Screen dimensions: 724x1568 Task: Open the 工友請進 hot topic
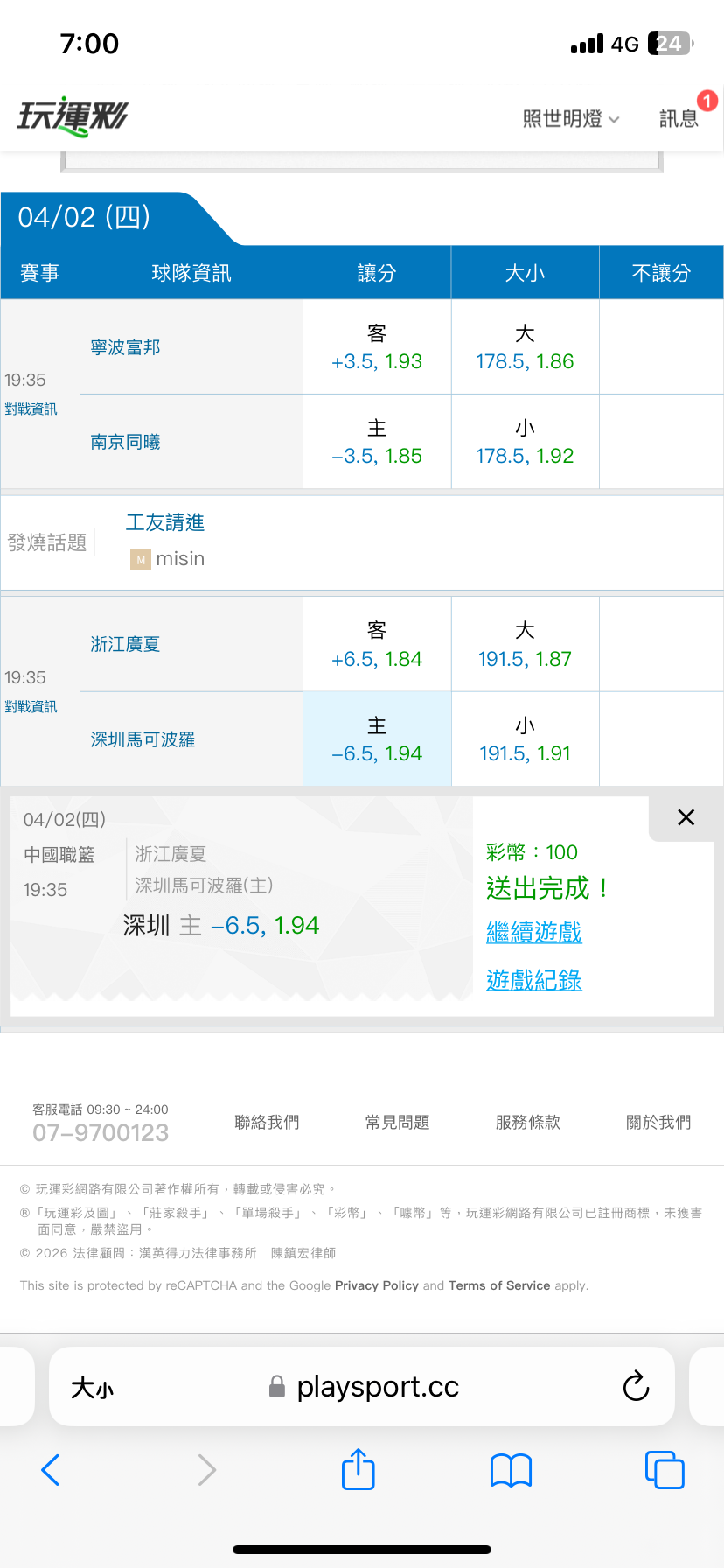click(x=165, y=523)
